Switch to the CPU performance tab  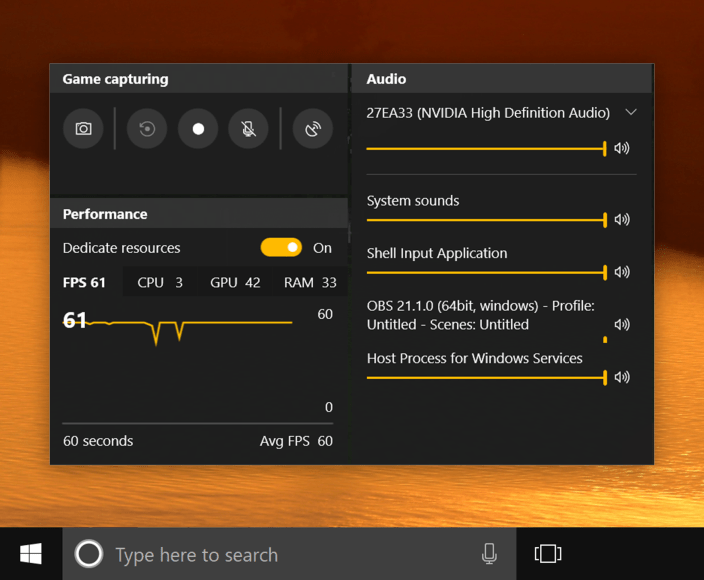click(x=160, y=283)
